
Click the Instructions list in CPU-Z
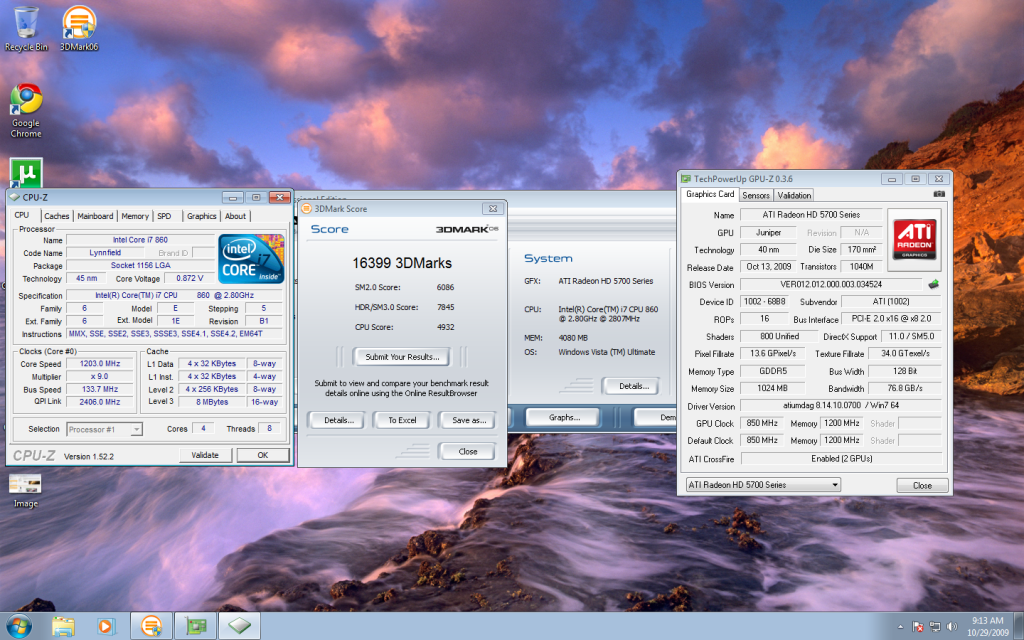click(174, 334)
